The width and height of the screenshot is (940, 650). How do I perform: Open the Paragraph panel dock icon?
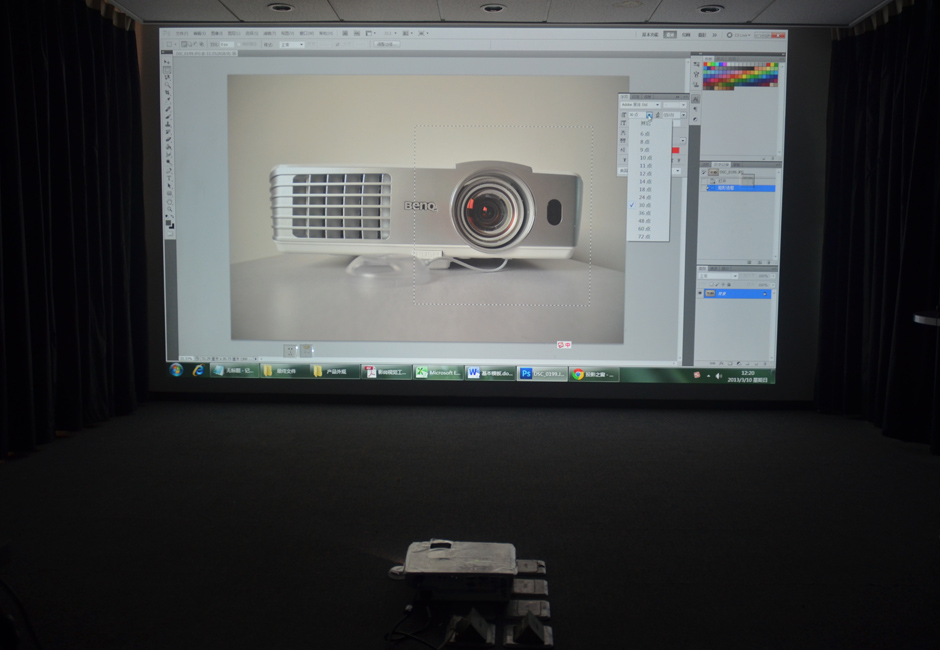click(x=695, y=109)
